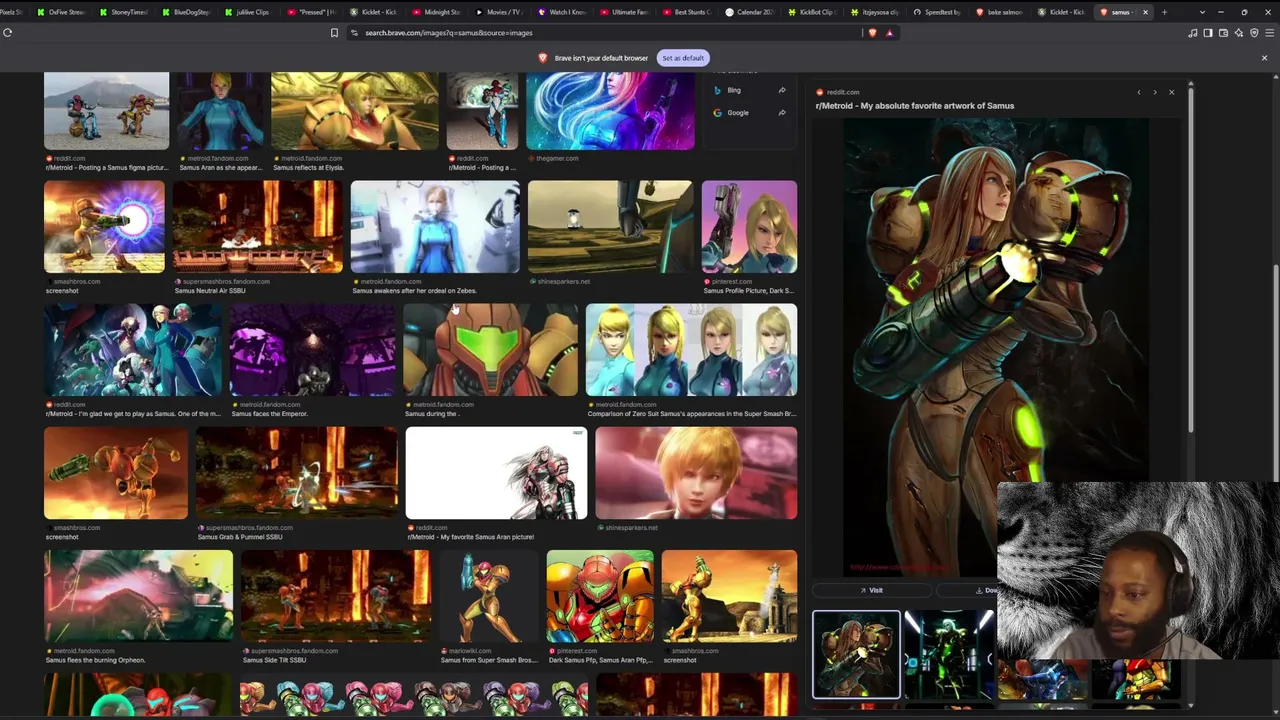Open Samus faces the Emperor image

(x=313, y=350)
